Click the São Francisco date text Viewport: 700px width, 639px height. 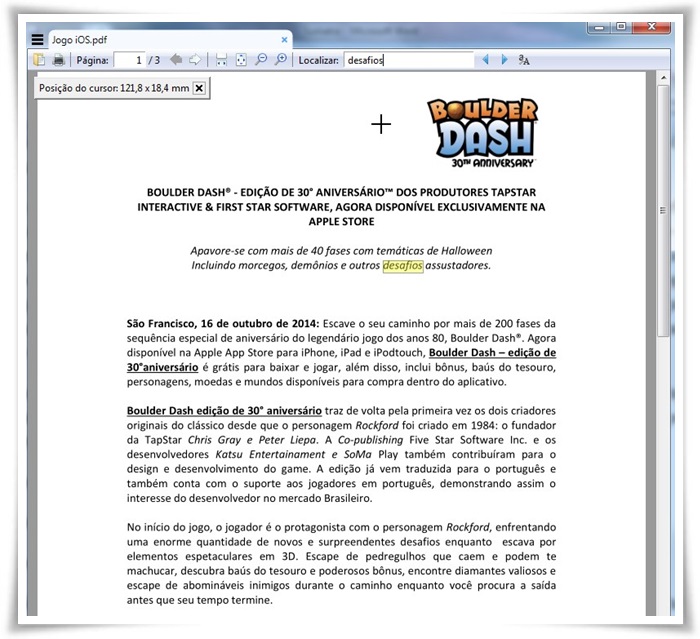pos(223,323)
